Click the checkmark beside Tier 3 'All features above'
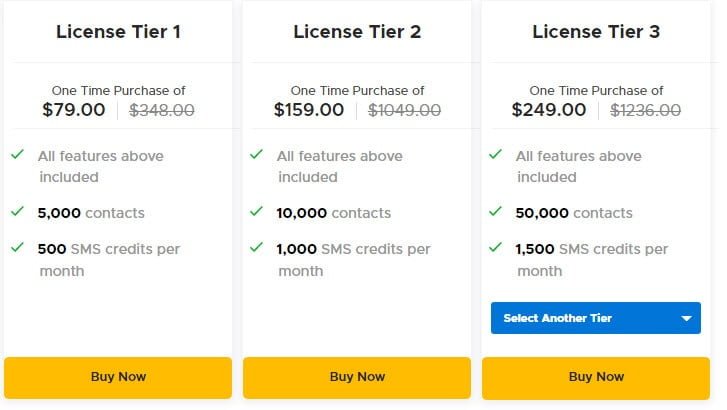 coord(496,154)
